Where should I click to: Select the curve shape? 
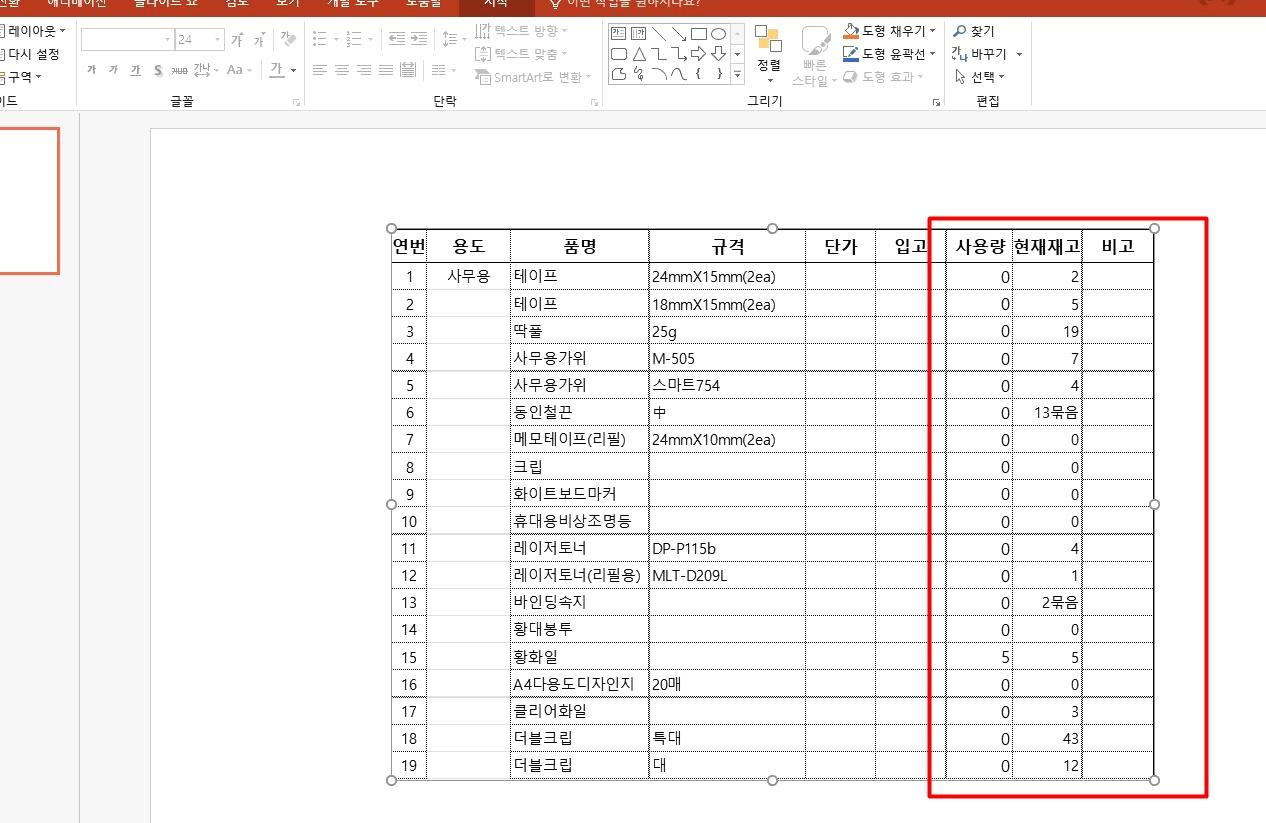(679, 74)
